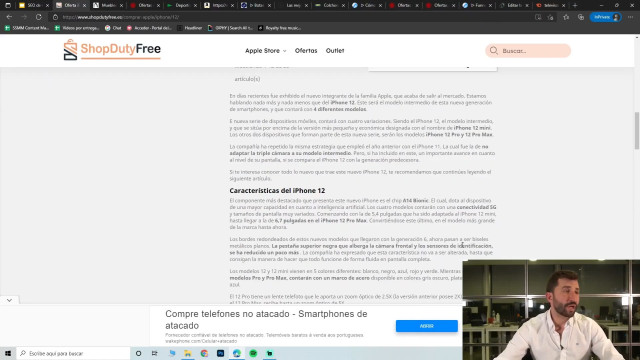The width and height of the screenshot is (640, 360).
Task: Open the Outlet menu item
Action: click(x=335, y=51)
